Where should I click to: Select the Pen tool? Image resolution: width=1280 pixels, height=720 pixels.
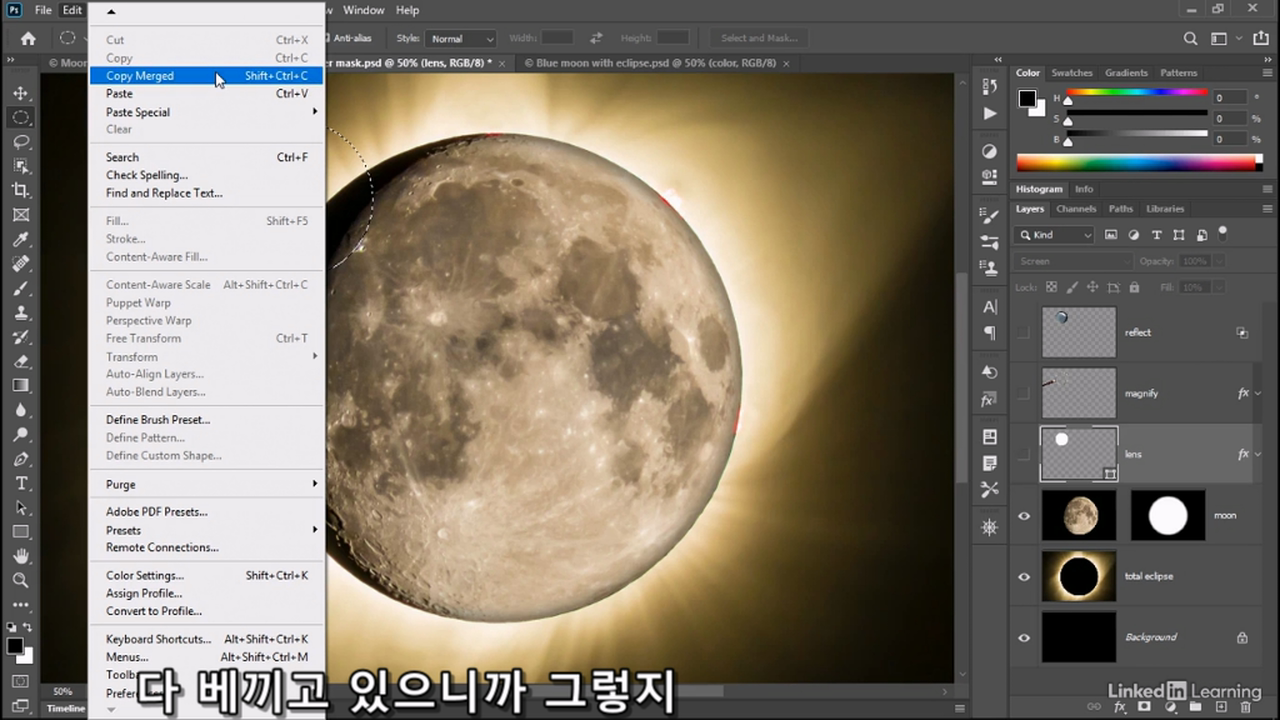click(21, 459)
